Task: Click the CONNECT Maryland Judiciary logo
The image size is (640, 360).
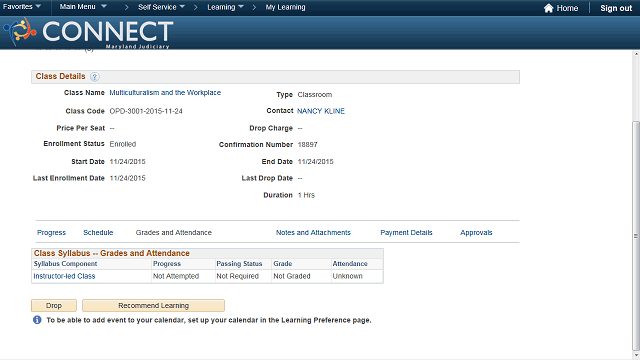Action: point(89,33)
